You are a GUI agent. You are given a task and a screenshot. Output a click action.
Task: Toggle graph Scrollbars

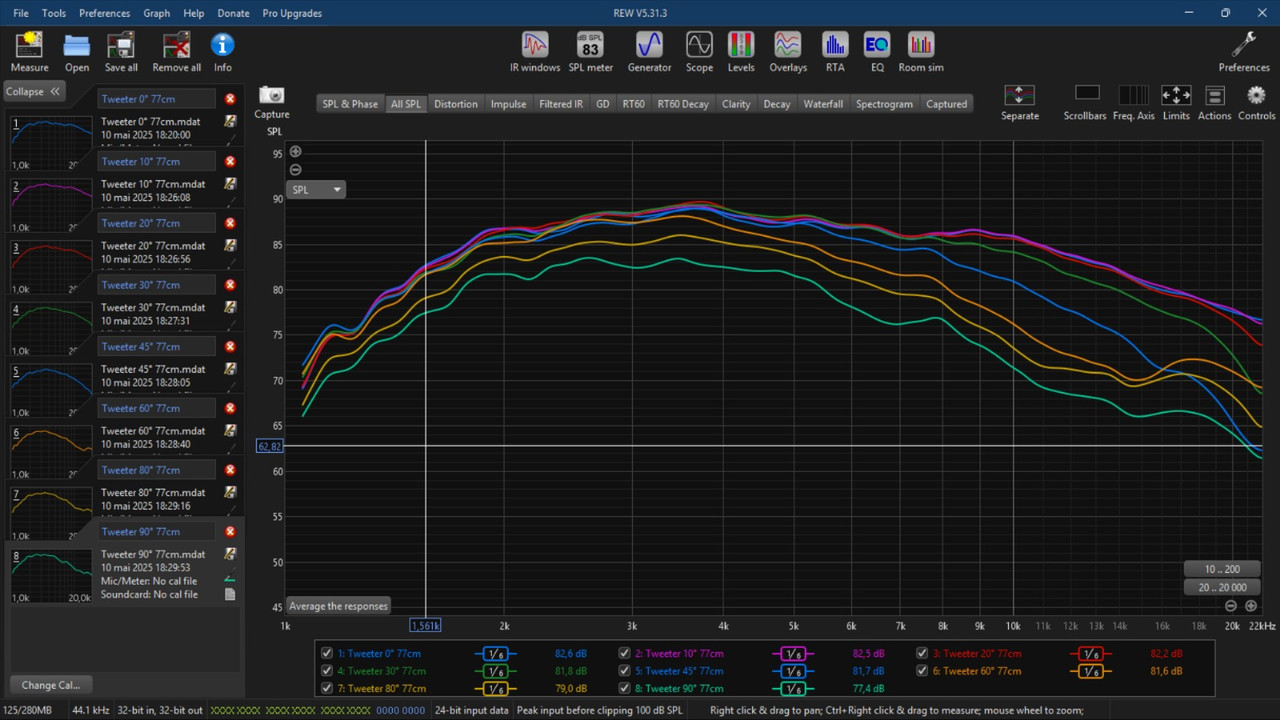(x=1085, y=102)
